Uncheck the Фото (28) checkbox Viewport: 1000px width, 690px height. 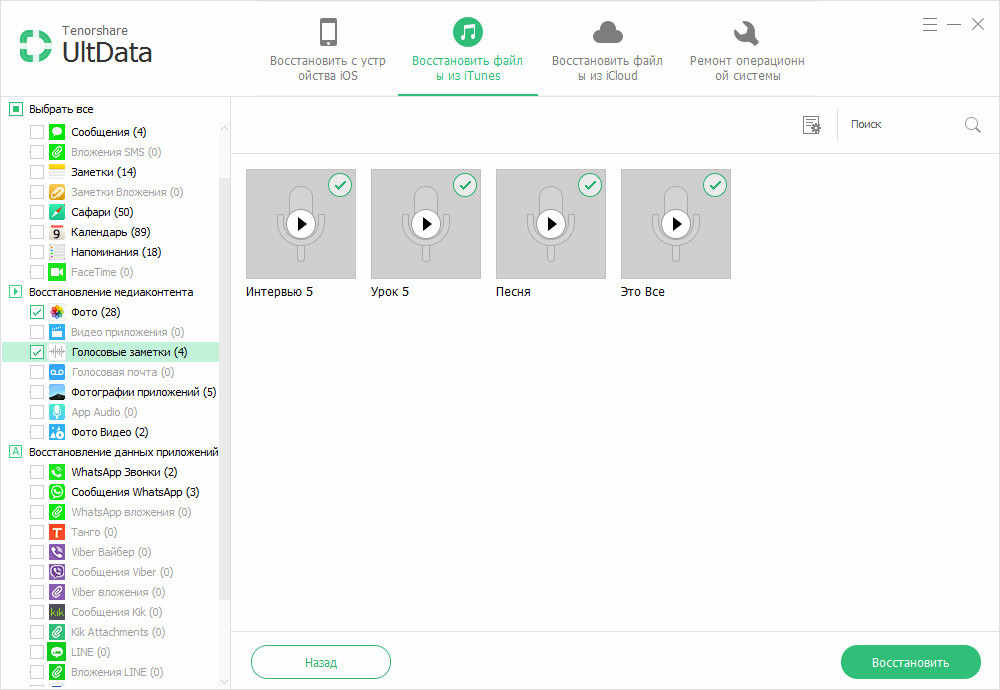(x=37, y=312)
